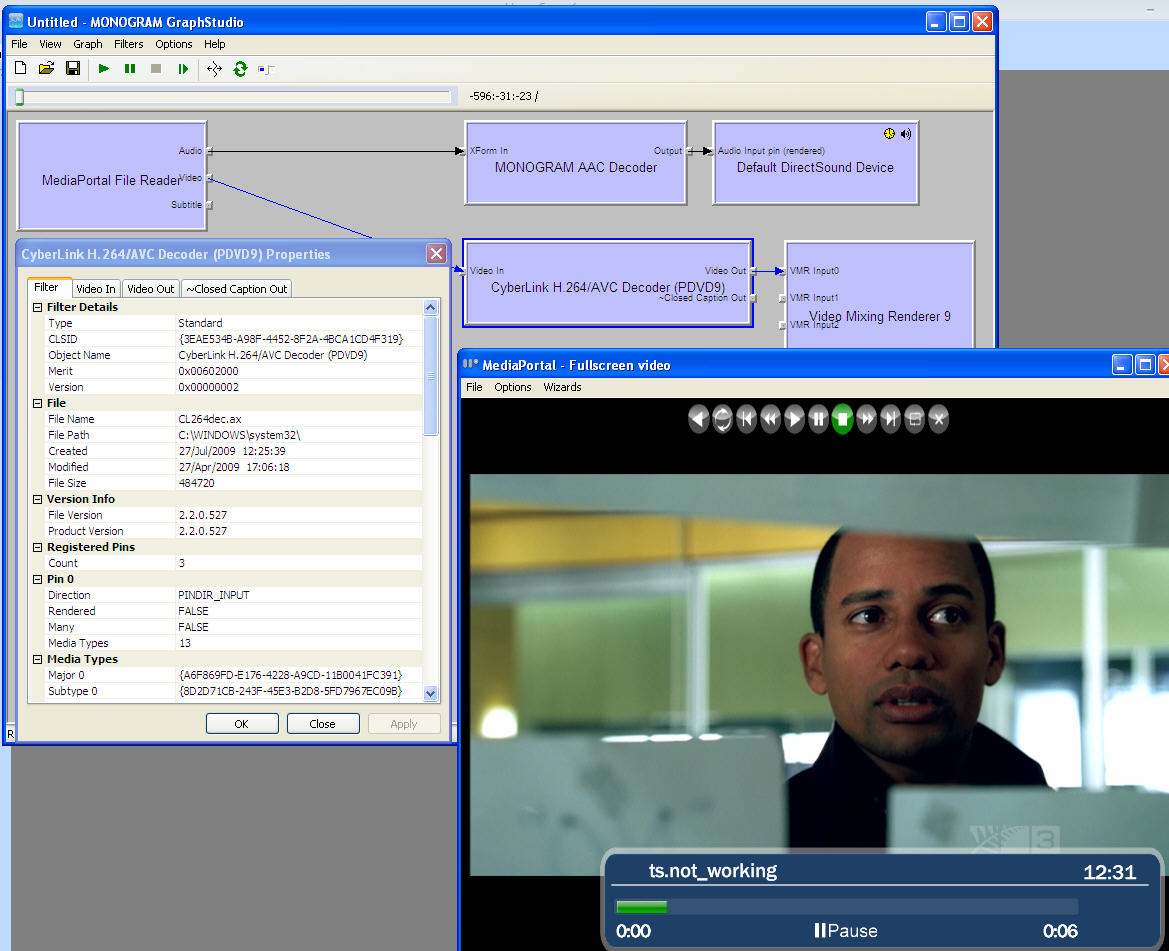1169x951 pixels.
Task: Open a graph file with folder icon
Action: [x=46, y=69]
